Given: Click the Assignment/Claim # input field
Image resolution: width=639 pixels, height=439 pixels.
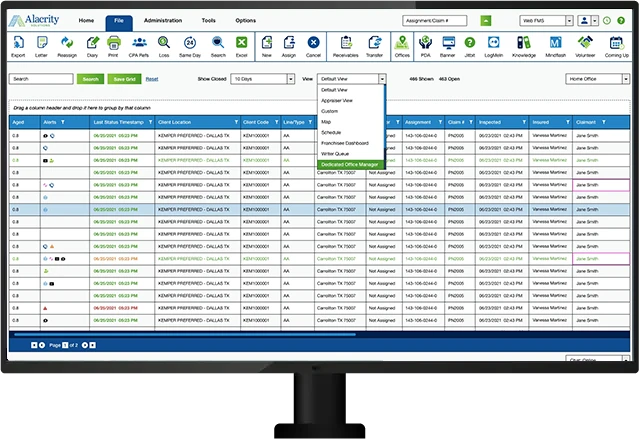Looking at the screenshot, I should (x=435, y=20).
